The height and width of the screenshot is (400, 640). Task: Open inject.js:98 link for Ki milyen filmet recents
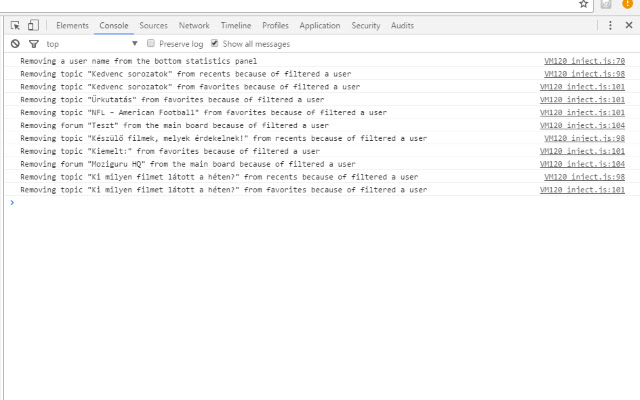[x=584, y=177]
